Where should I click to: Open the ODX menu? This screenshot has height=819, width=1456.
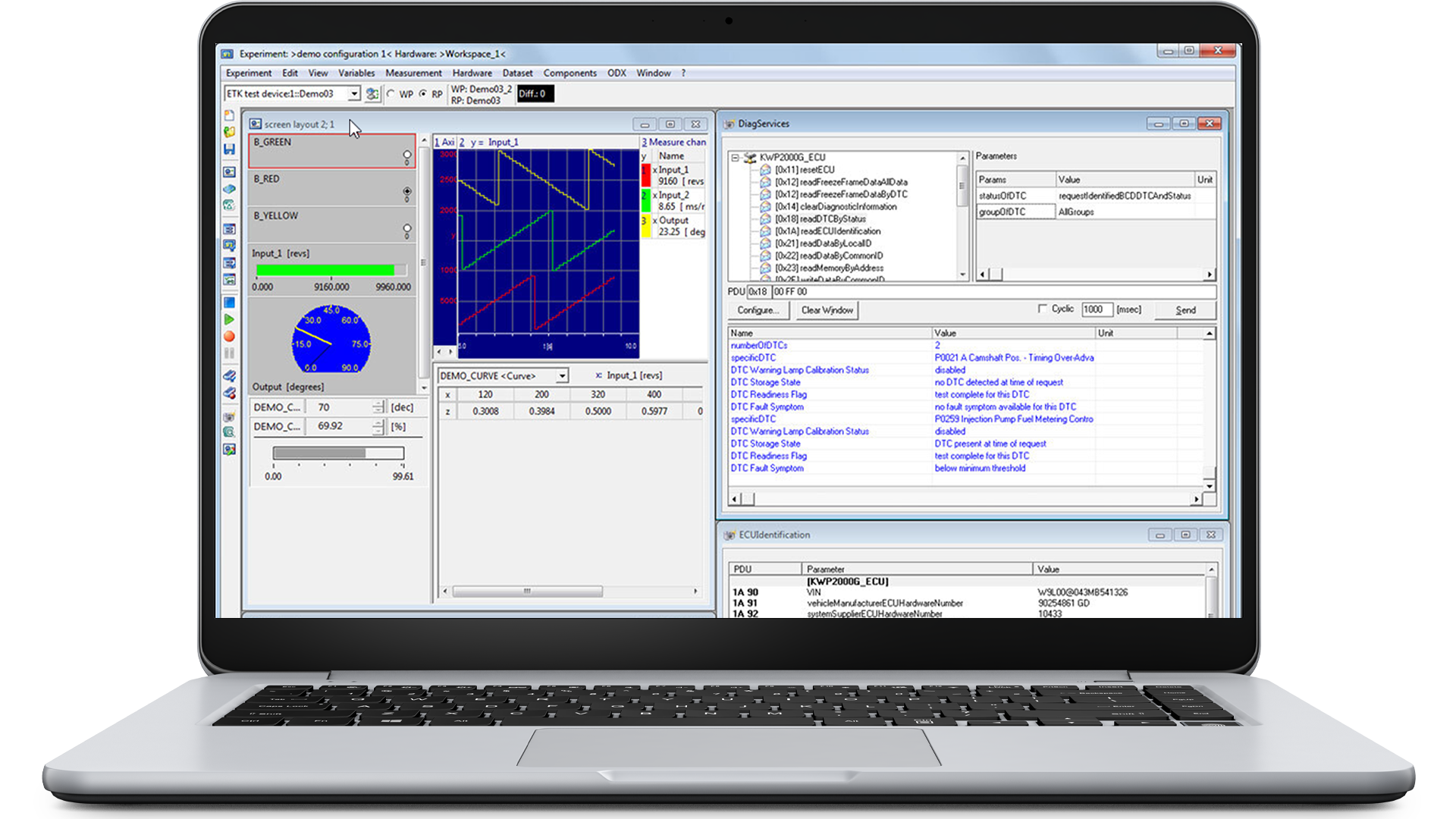(x=617, y=74)
